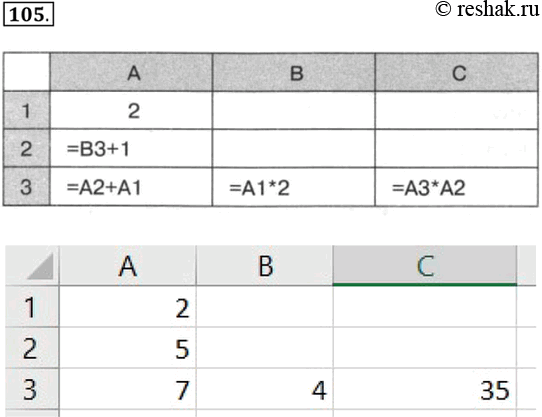Click the =A3*A2 formula cell
Image resolution: width=542 pixels, height=417 pixels.
point(457,187)
